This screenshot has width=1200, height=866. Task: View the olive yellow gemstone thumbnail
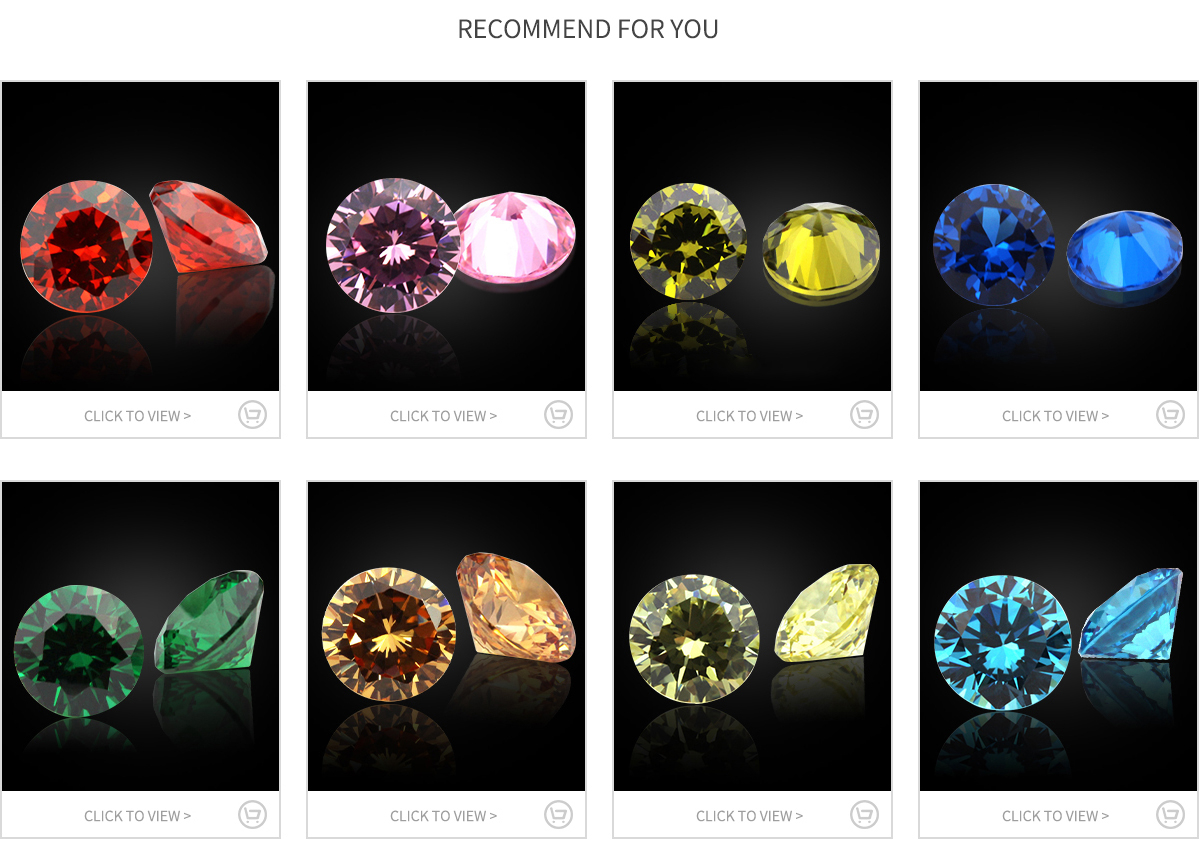click(x=753, y=236)
